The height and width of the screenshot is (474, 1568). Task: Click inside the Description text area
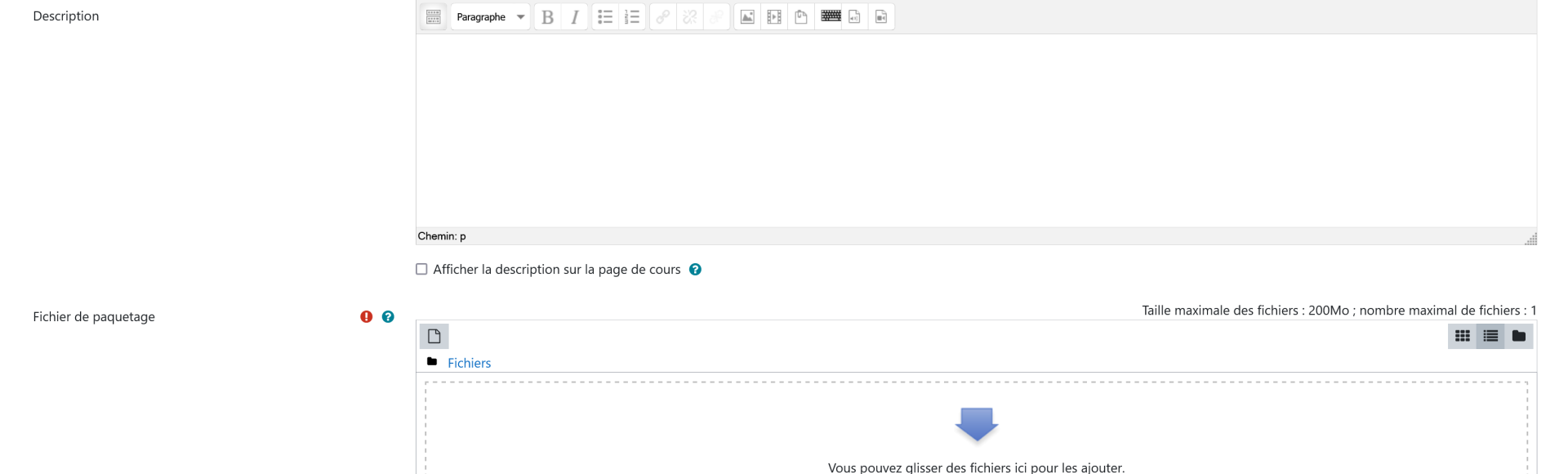976,131
